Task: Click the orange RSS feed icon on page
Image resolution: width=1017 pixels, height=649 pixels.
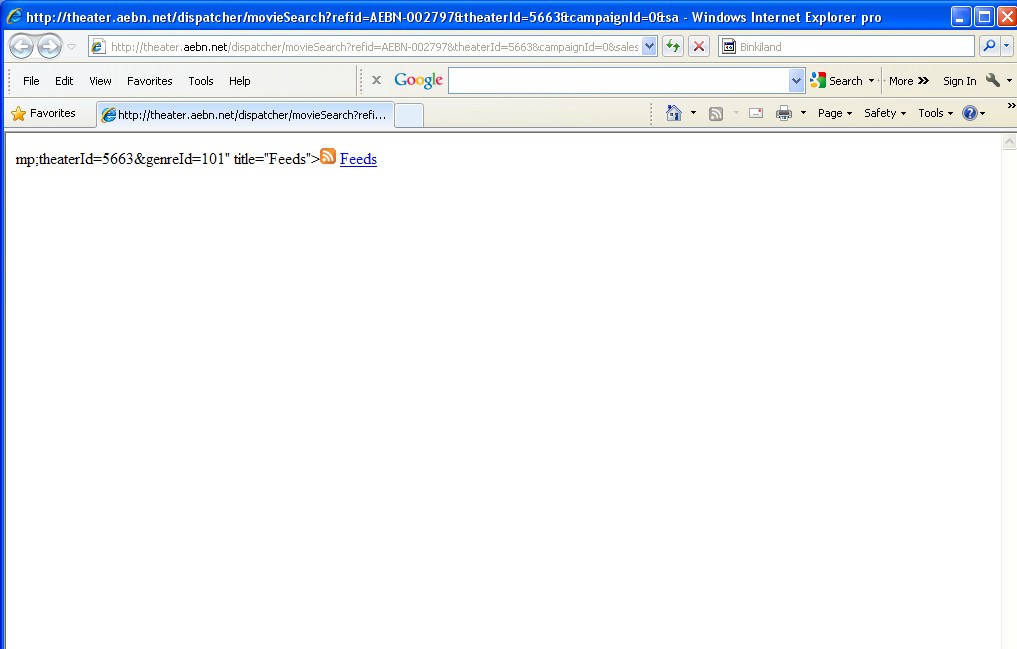Action: (x=328, y=157)
